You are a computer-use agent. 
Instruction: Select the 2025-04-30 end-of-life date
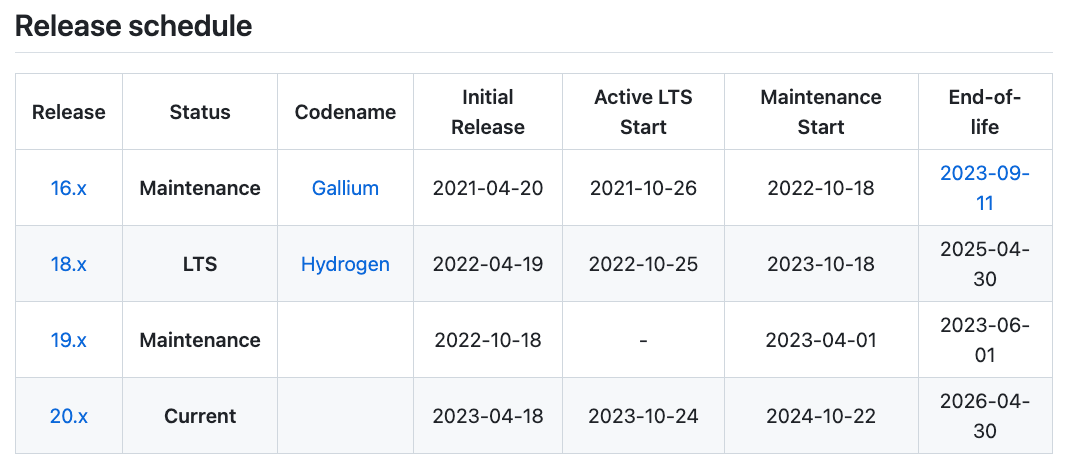click(985, 264)
